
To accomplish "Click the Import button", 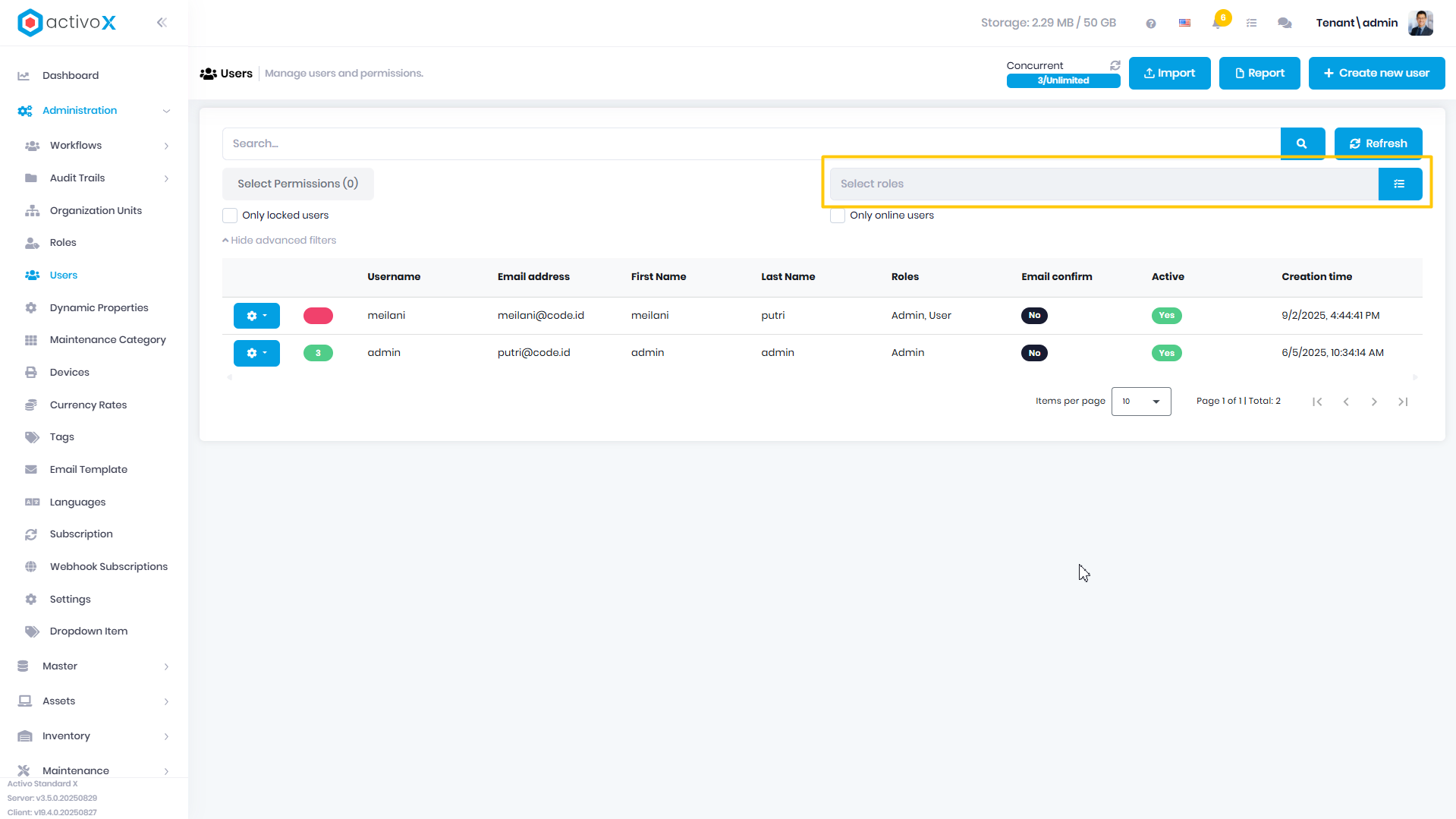I will pyautogui.click(x=1169, y=74).
